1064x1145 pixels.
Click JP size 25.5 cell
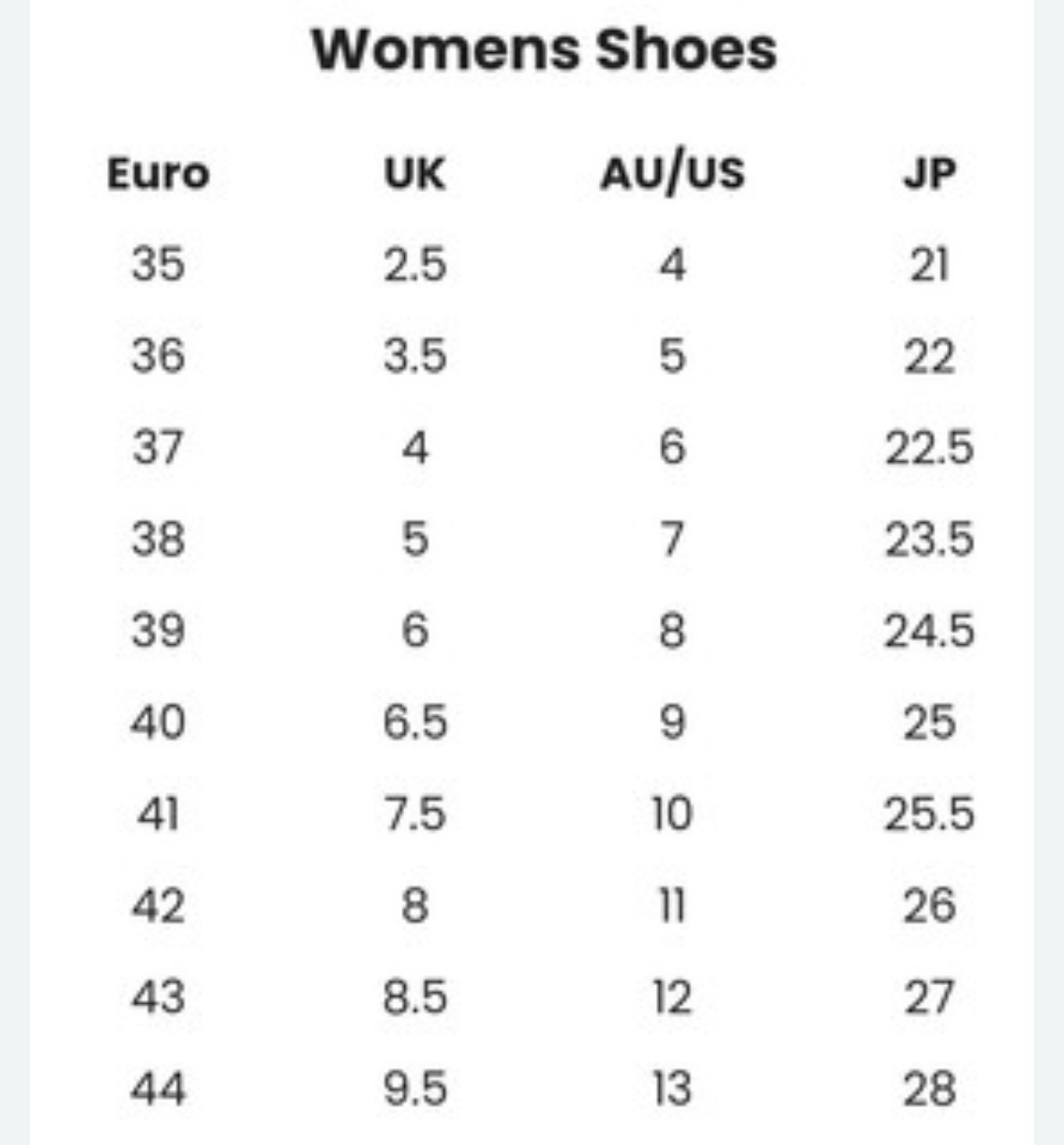point(930,814)
